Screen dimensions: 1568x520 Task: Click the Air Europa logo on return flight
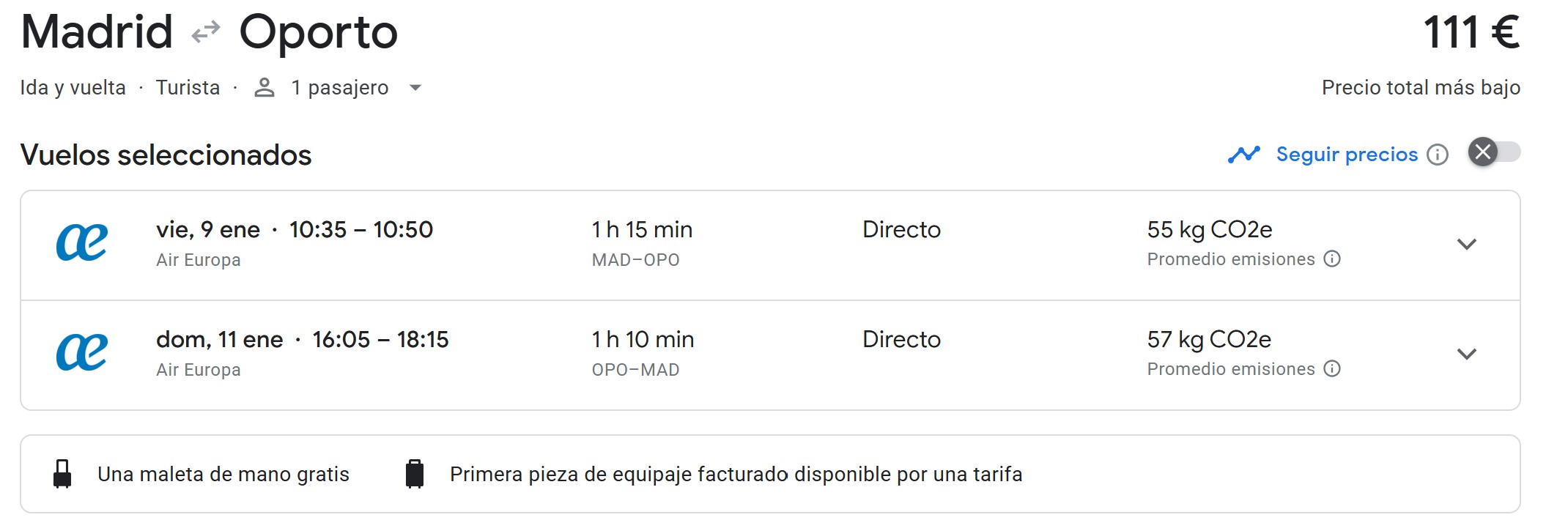(82, 353)
